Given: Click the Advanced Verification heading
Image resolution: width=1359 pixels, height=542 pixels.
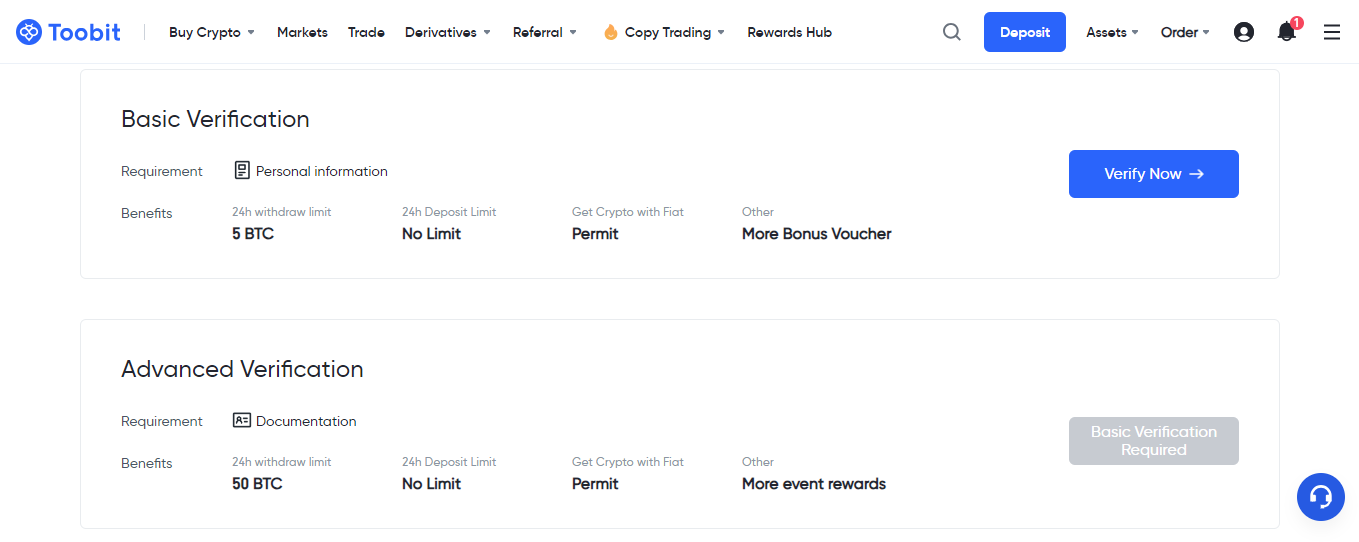Looking at the screenshot, I should [242, 369].
